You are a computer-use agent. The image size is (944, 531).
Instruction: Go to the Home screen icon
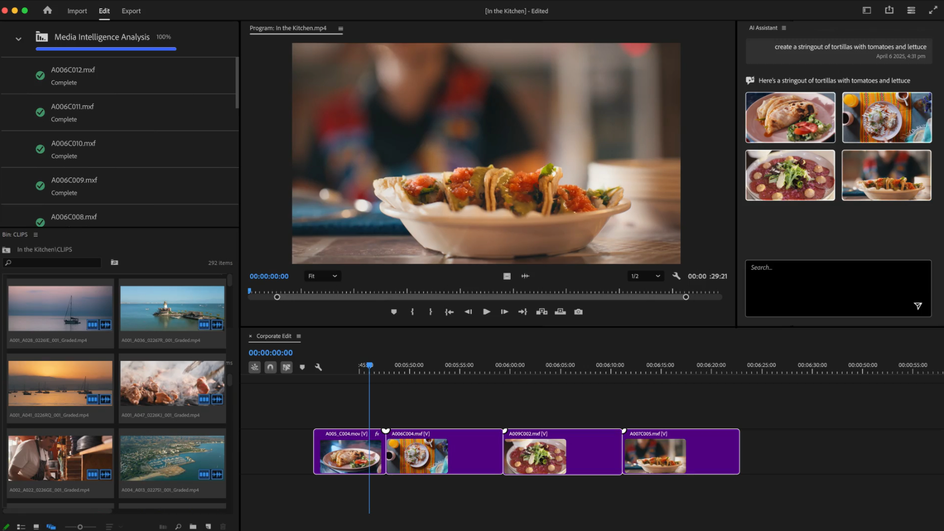click(47, 10)
